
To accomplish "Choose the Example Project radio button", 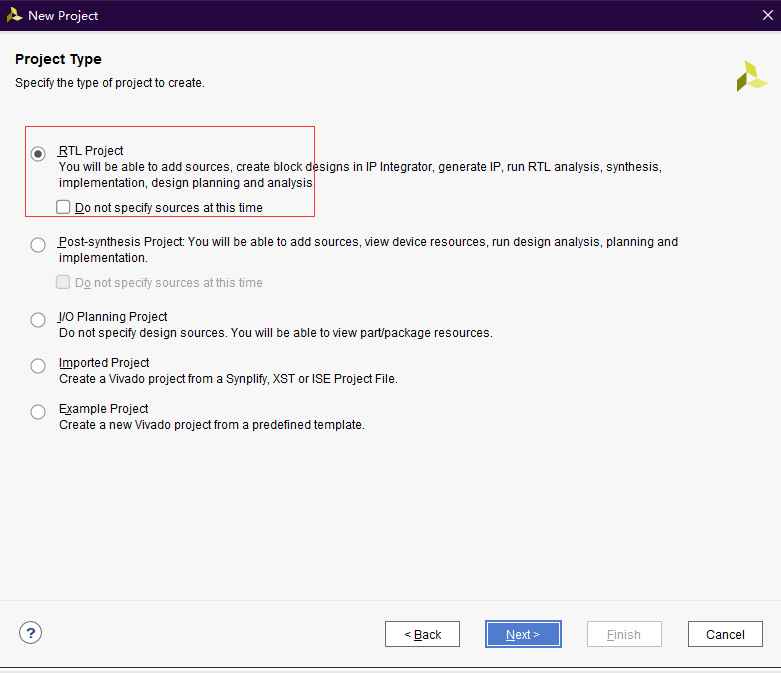I will point(38,412).
